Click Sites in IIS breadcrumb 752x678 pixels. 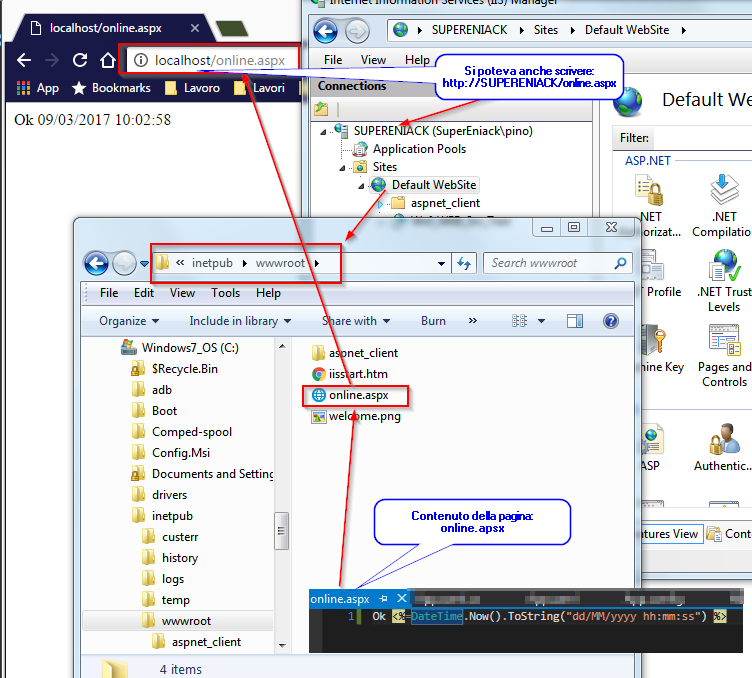tap(546, 30)
